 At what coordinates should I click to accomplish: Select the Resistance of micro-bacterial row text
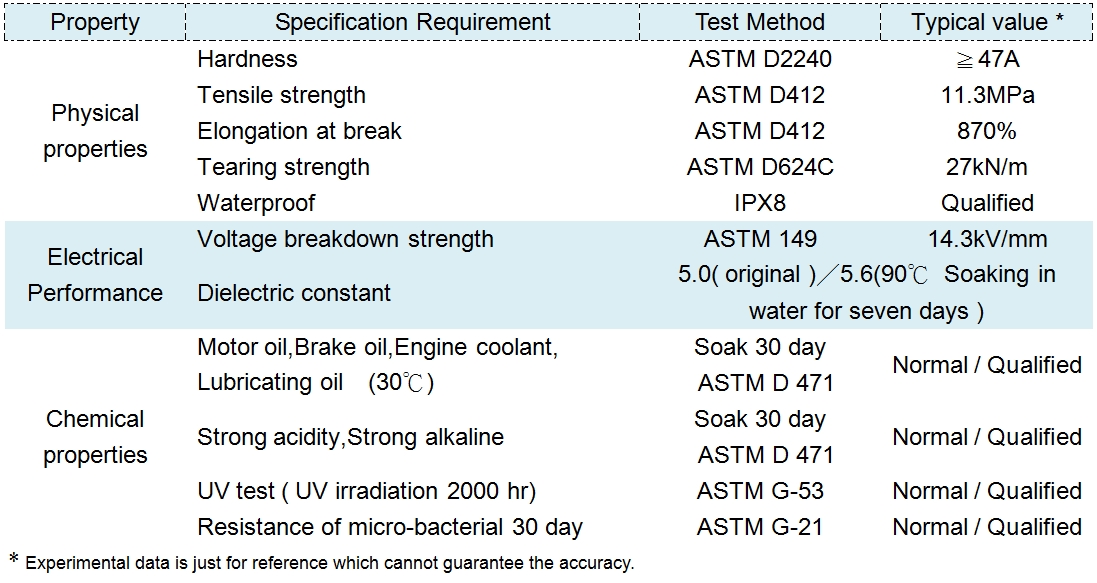pos(389,527)
